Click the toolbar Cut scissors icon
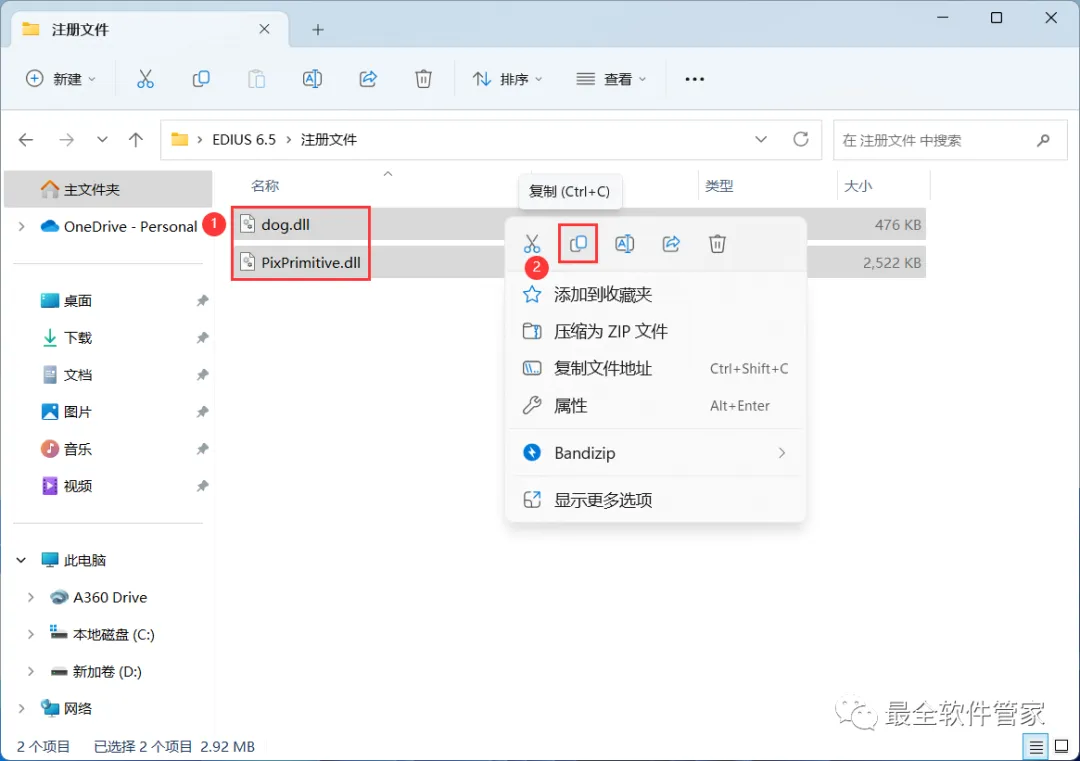The width and height of the screenshot is (1080, 761). [145, 79]
